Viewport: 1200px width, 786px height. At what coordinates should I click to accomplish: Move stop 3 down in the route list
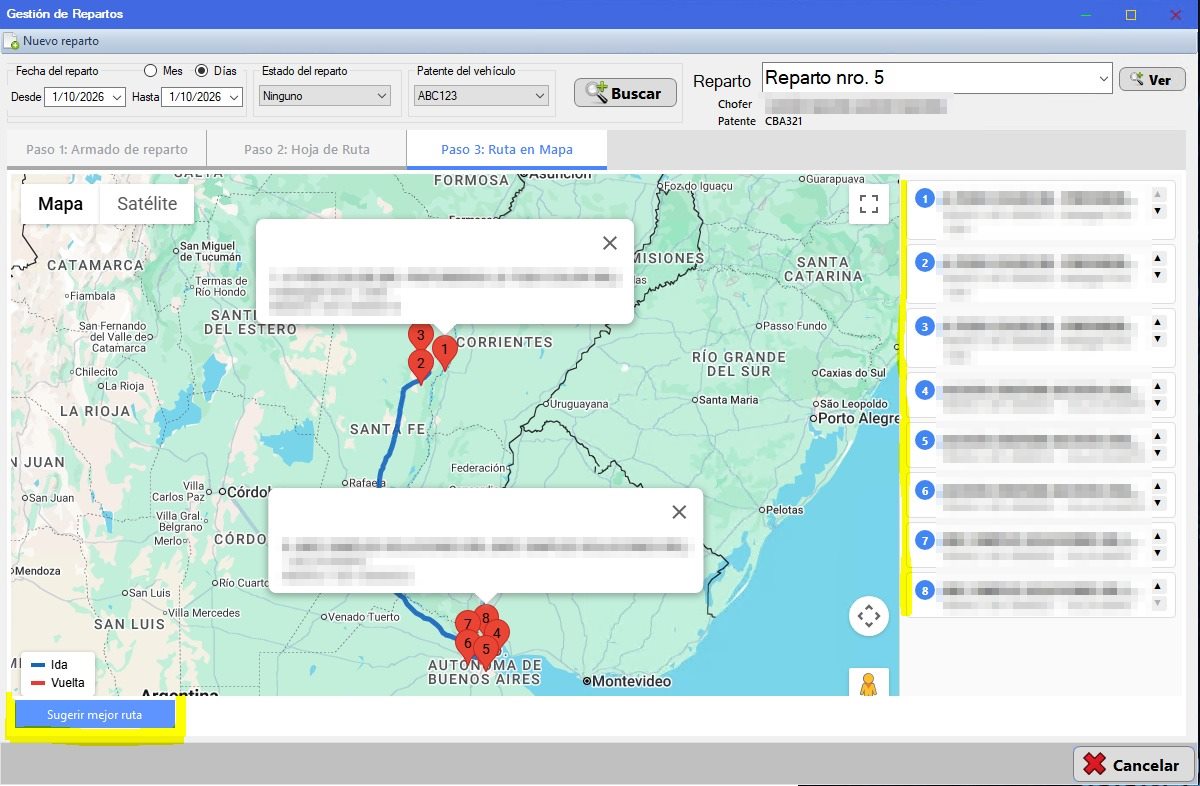click(x=1158, y=339)
